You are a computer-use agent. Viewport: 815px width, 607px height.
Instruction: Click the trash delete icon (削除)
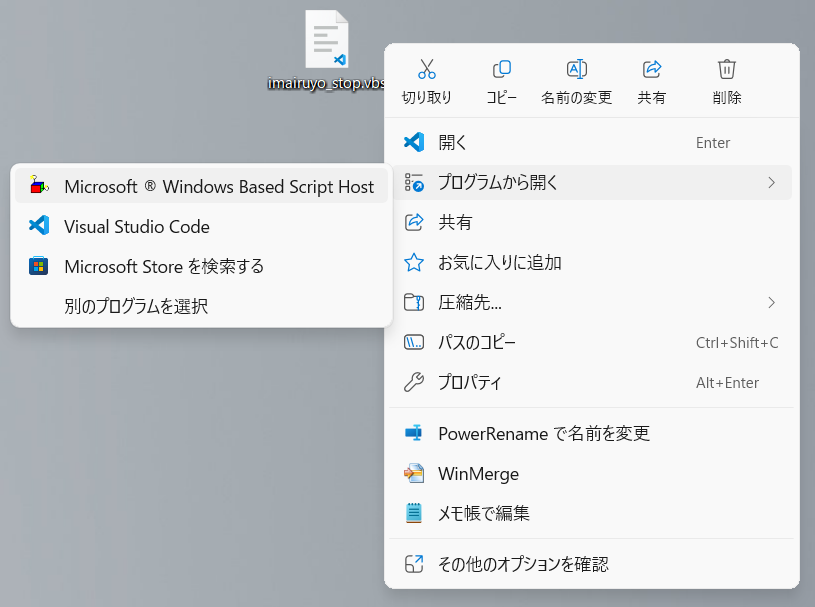727,69
